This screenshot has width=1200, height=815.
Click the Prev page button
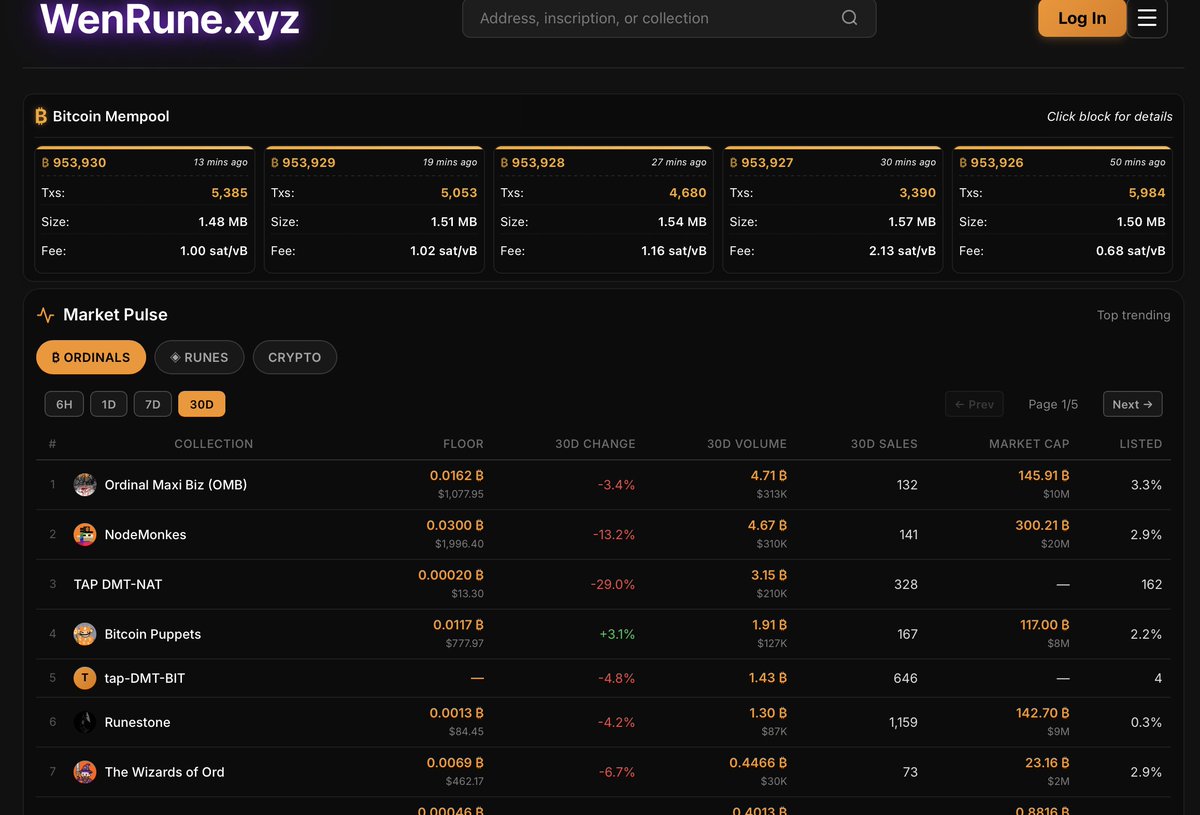point(974,404)
